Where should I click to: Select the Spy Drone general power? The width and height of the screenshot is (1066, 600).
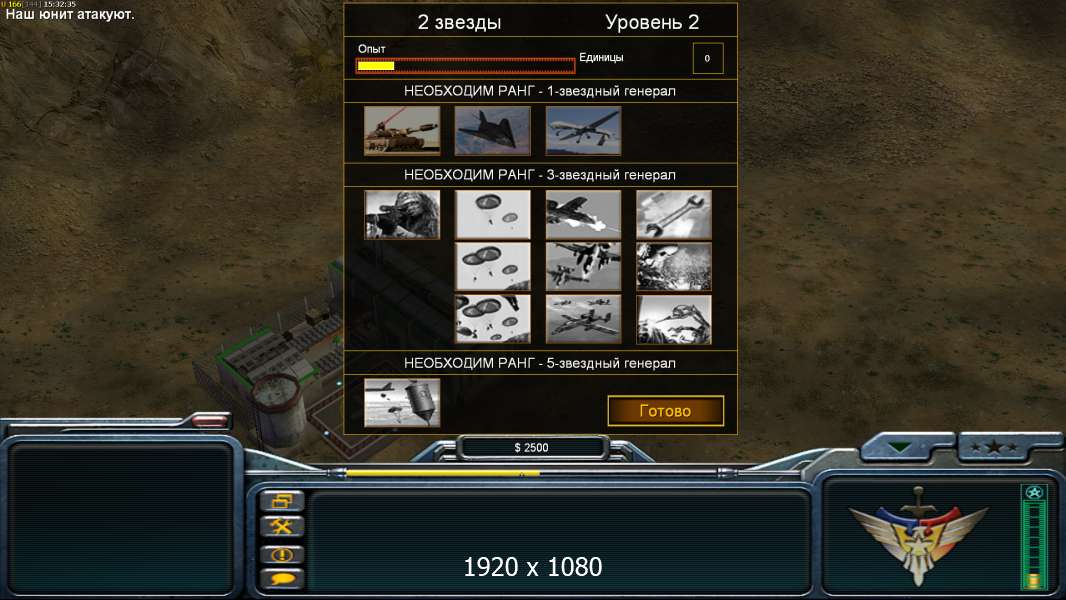583,130
